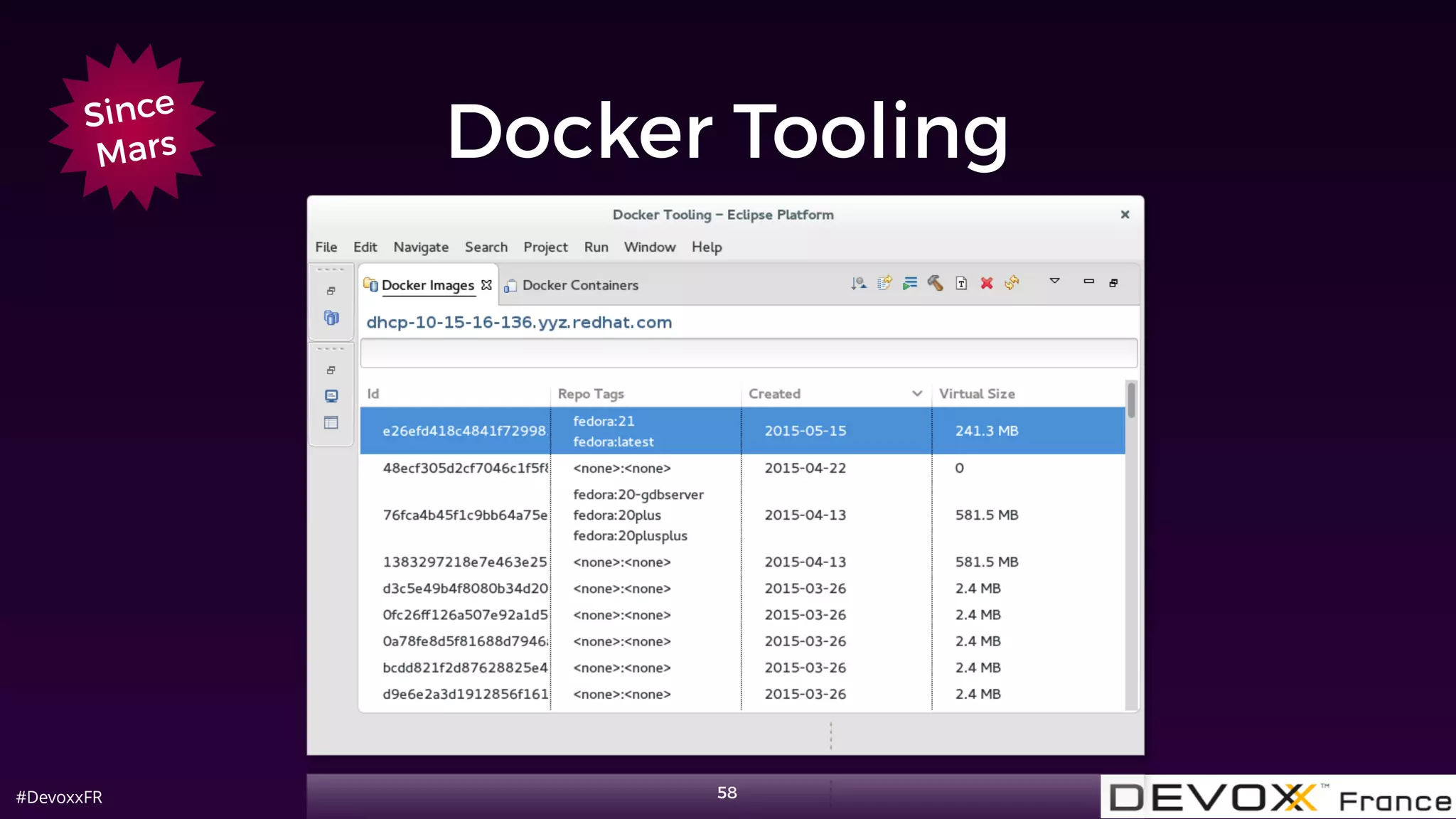1456x819 pixels.
Task: Click the dhcp-10-15-16-136.yyz.redhat.com connection link
Action: tap(519, 322)
